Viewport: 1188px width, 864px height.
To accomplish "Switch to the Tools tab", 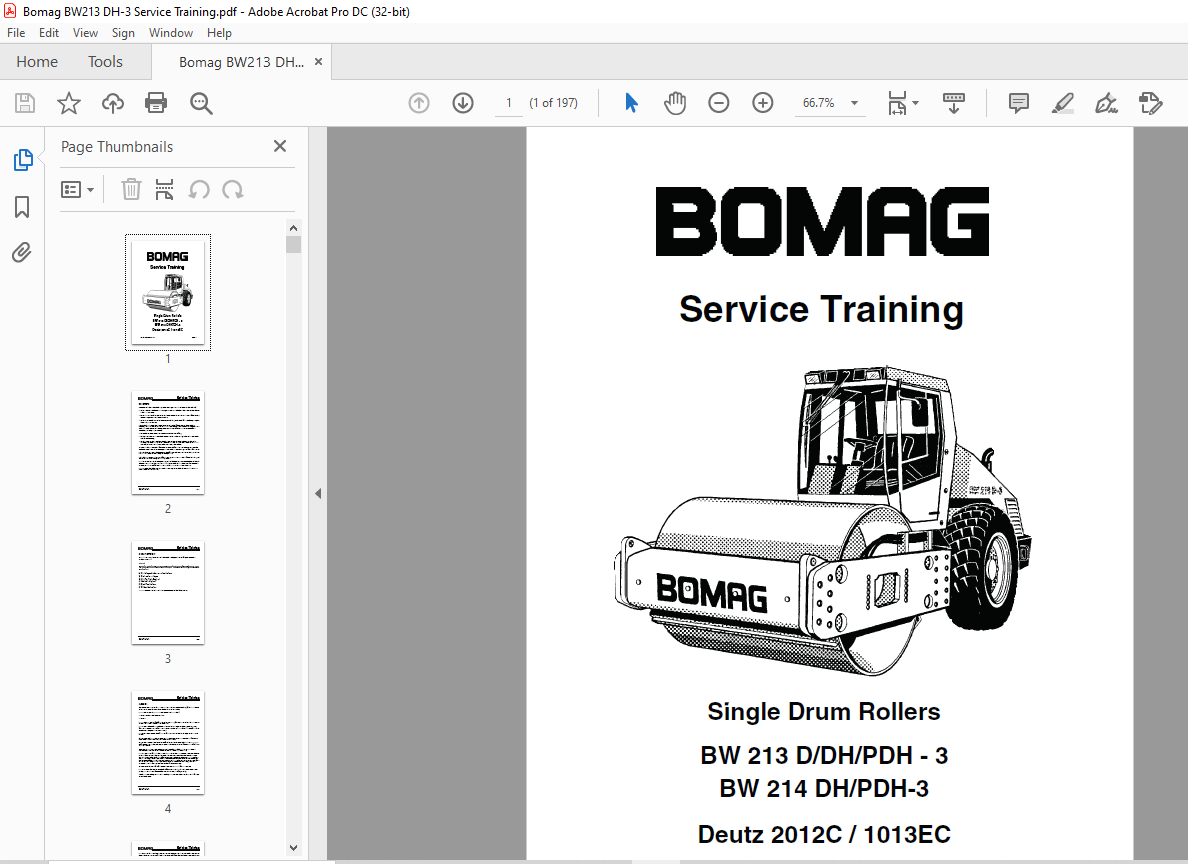I will (x=105, y=61).
